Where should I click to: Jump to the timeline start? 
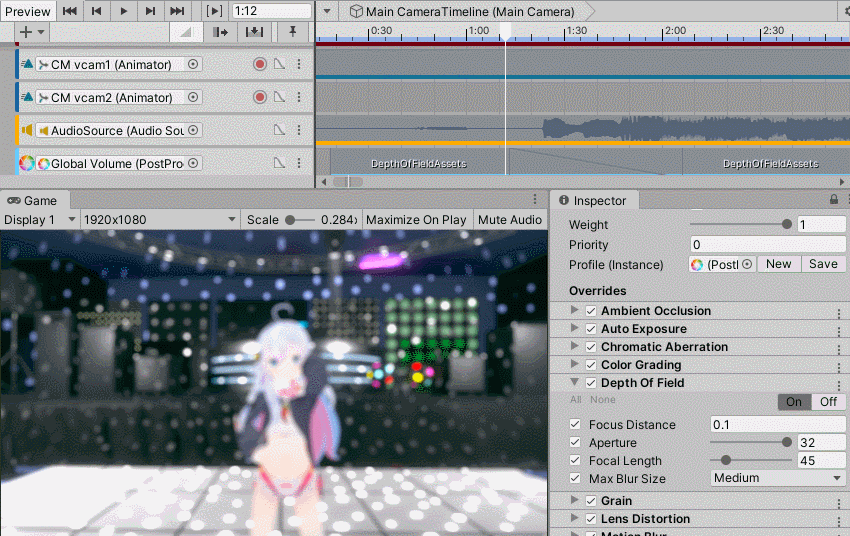point(69,11)
